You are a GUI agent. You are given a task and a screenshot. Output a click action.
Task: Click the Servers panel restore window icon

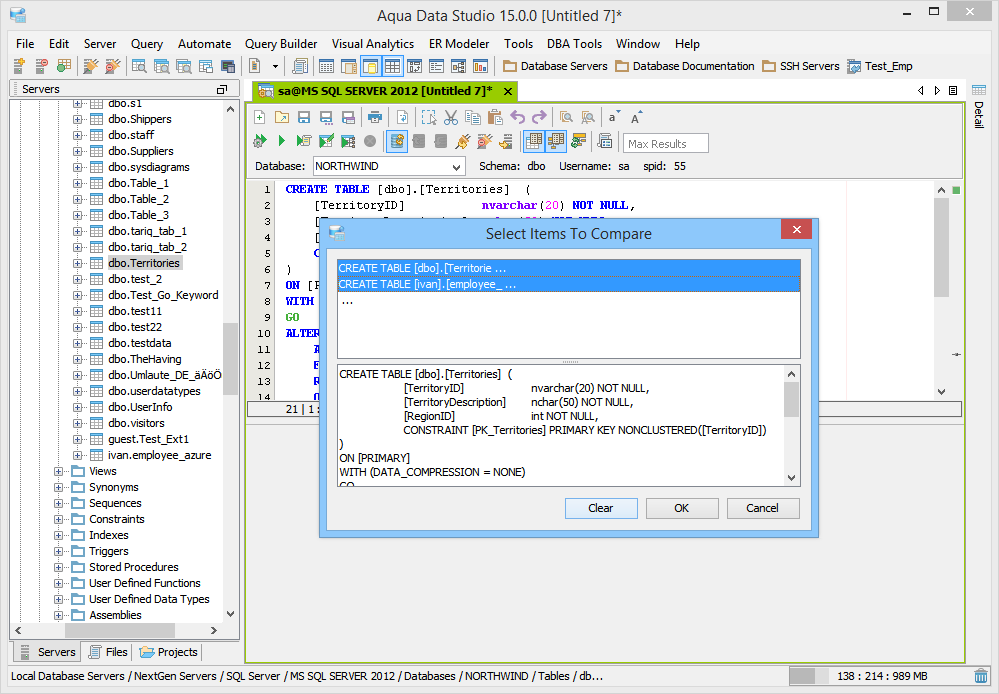point(222,89)
